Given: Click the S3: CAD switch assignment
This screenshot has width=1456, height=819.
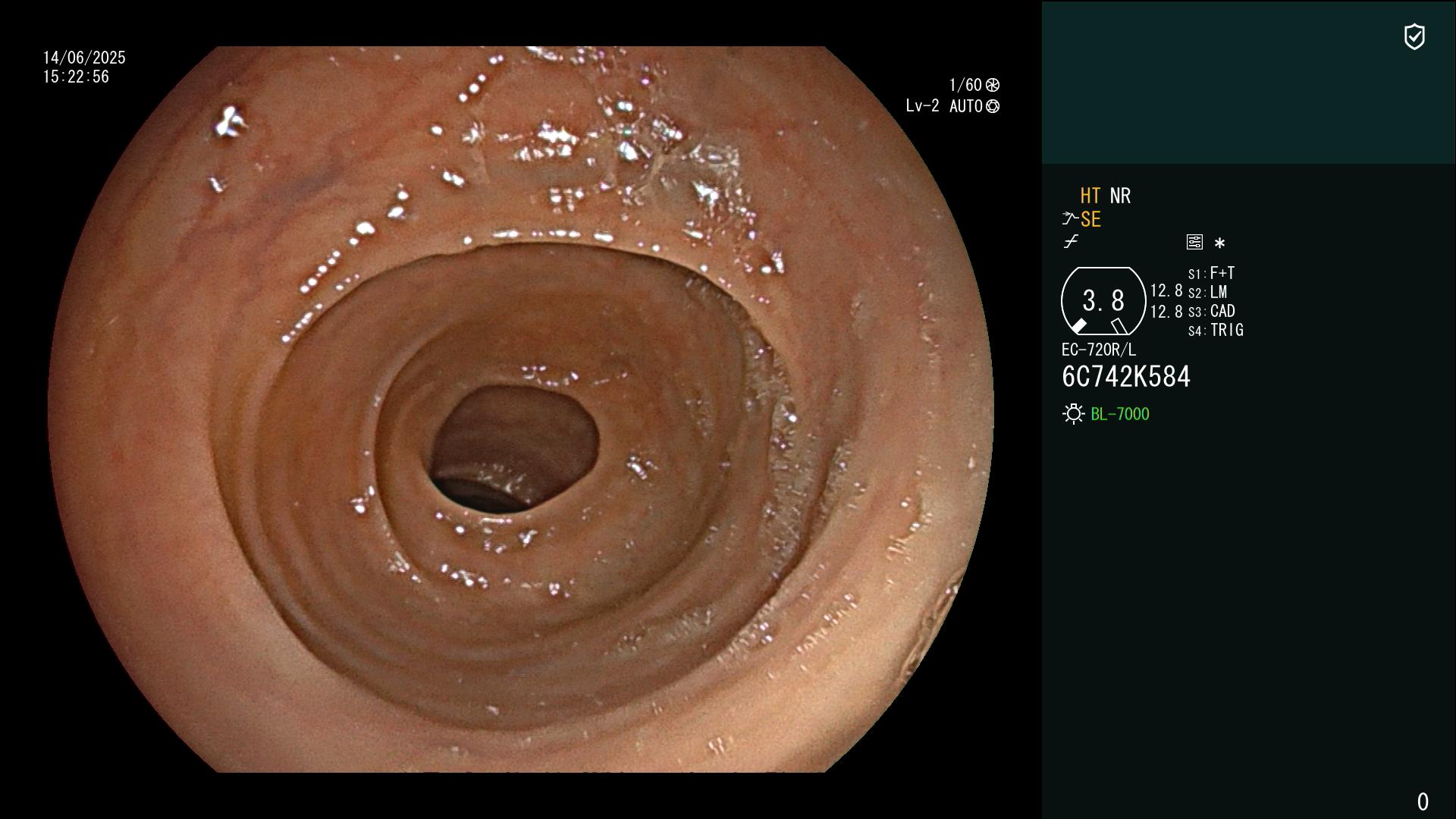Looking at the screenshot, I should 1212,311.
